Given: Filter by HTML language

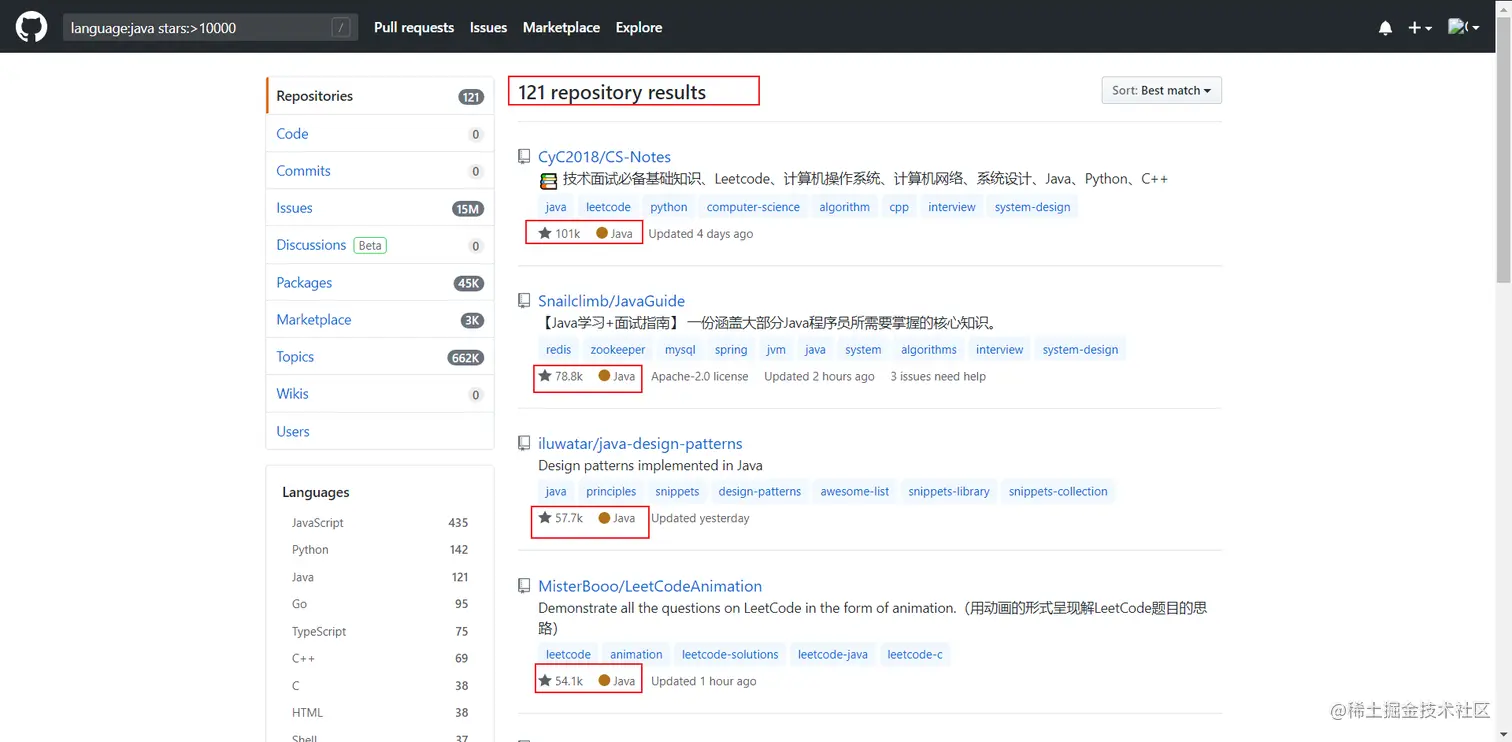Looking at the screenshot, I should 380,713.
